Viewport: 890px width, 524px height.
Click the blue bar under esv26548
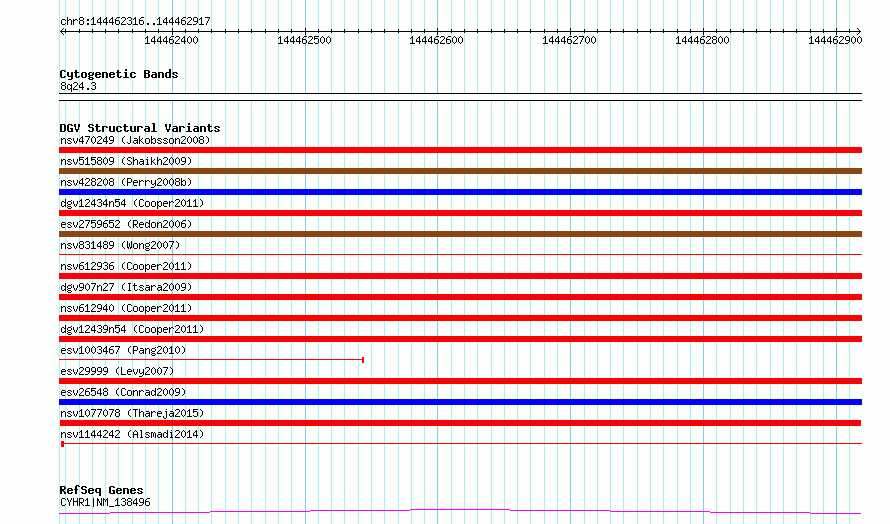pyautogui.click(x=460, y=402)
